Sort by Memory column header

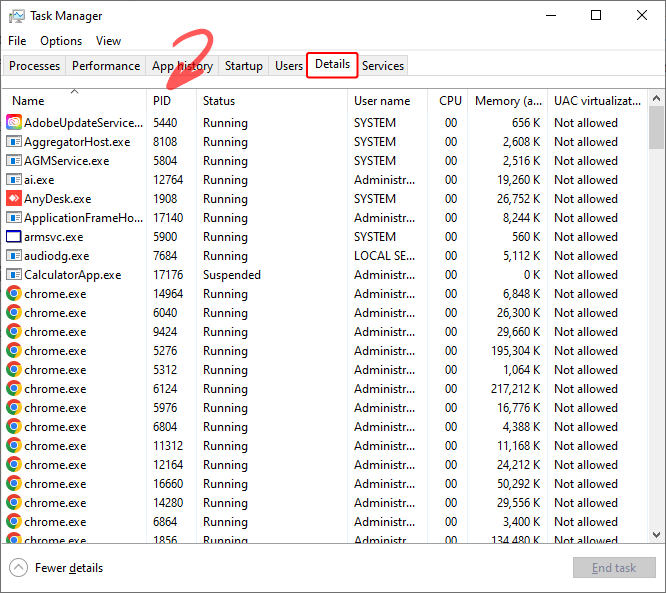coord(509,101)
